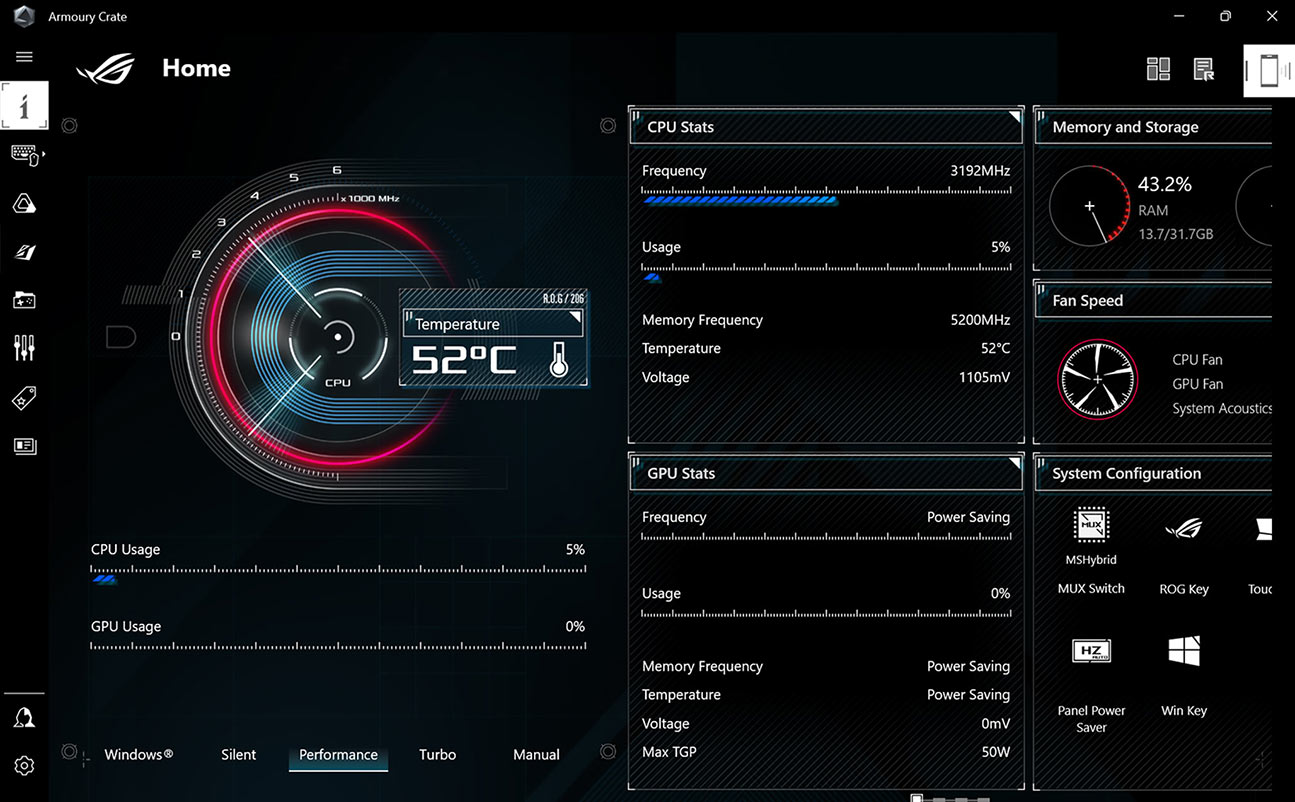Viewport: 1295px width, 802px height.
Task: Open the mobile device connect panel icon
Action: click(x=1268, y=70)
